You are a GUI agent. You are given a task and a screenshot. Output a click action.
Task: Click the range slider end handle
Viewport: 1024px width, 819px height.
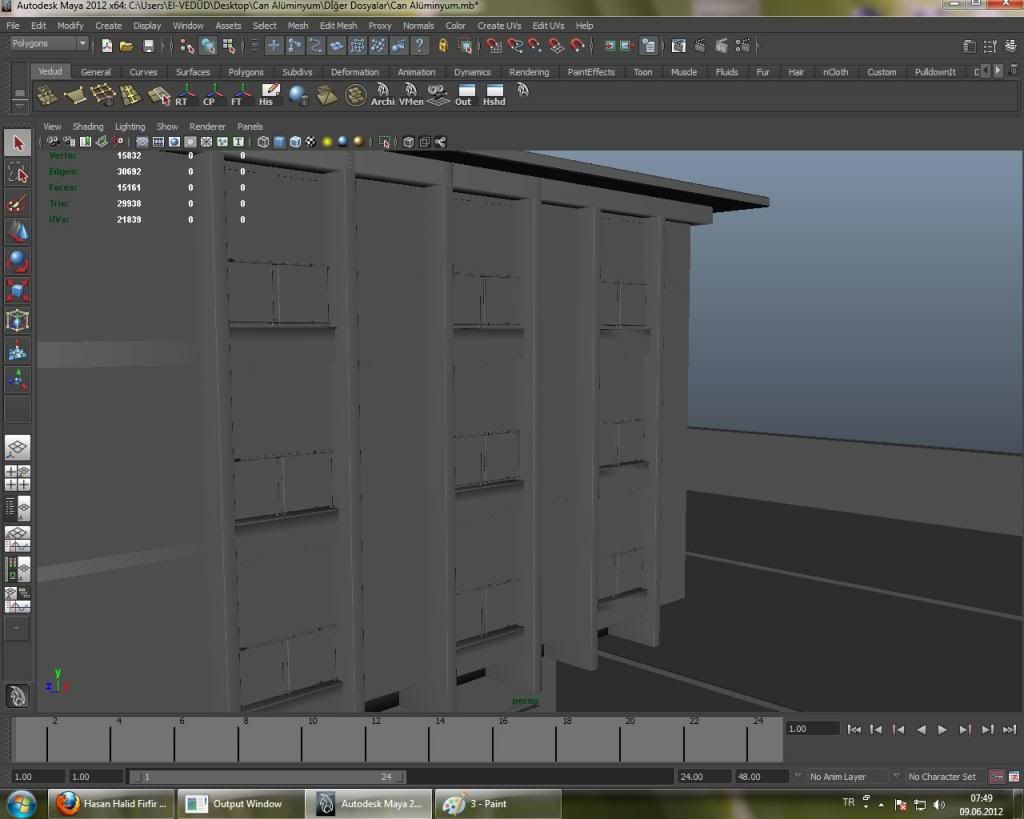(x=400, y=777)
